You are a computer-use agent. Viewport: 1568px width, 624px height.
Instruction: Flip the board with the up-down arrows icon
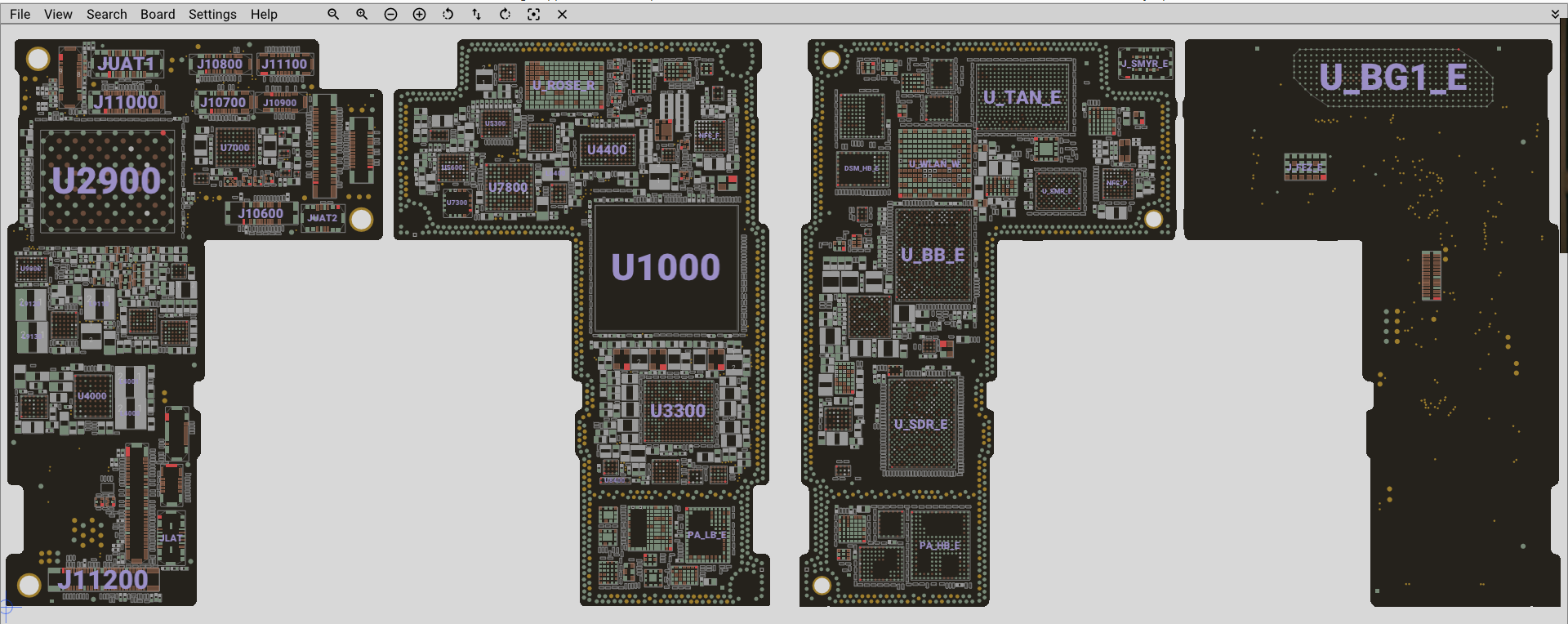tap(476, 14)
